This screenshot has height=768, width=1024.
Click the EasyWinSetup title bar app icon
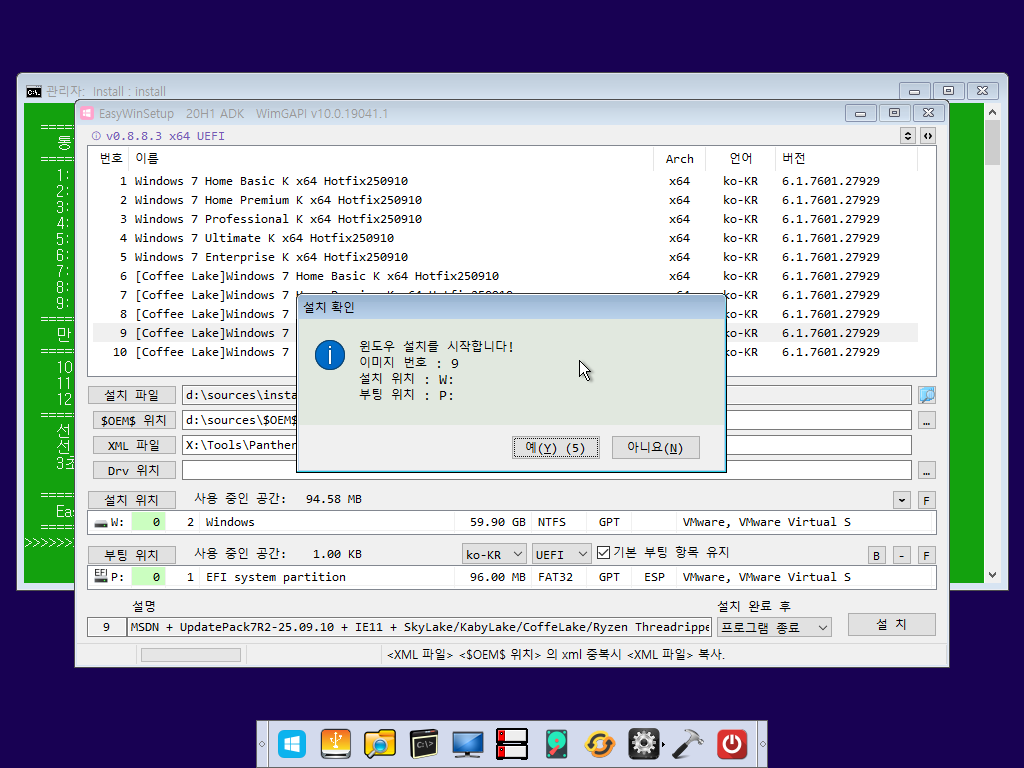pyautogui.click(x=87, y=114)
